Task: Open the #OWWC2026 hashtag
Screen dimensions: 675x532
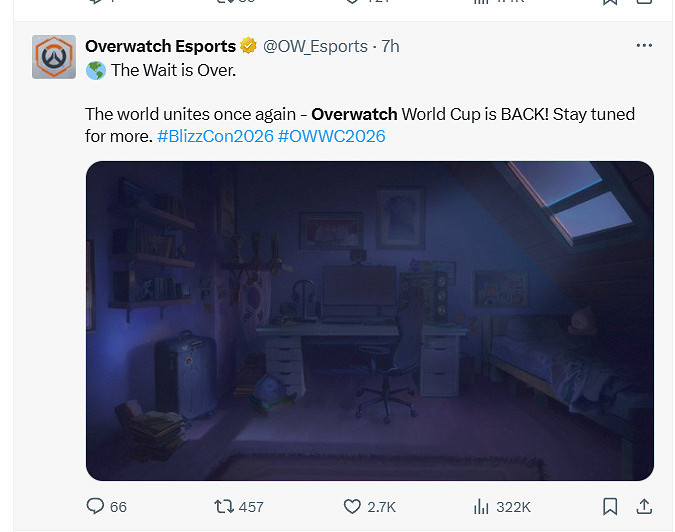Action: pos(331,136)
